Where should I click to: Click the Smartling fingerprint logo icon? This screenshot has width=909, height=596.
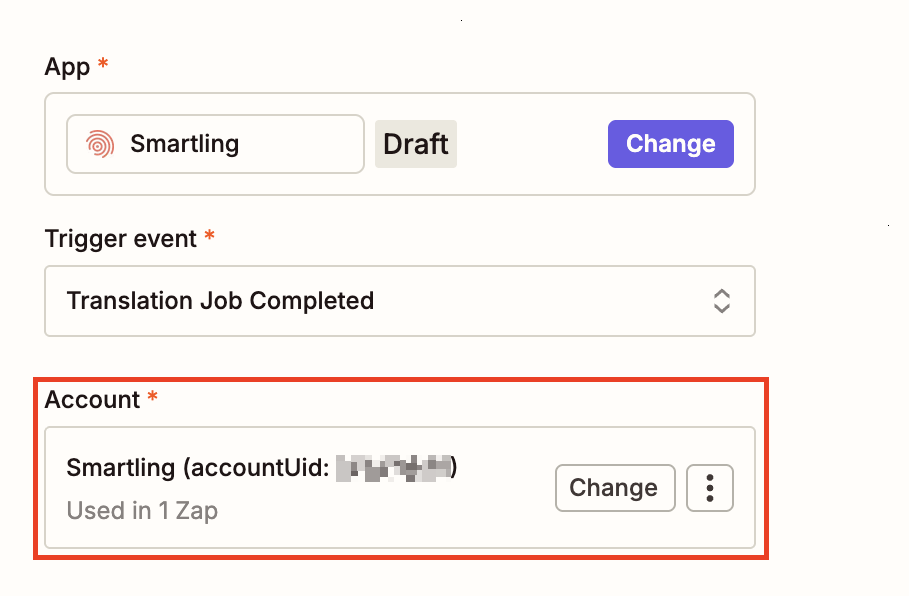point(99,144)
